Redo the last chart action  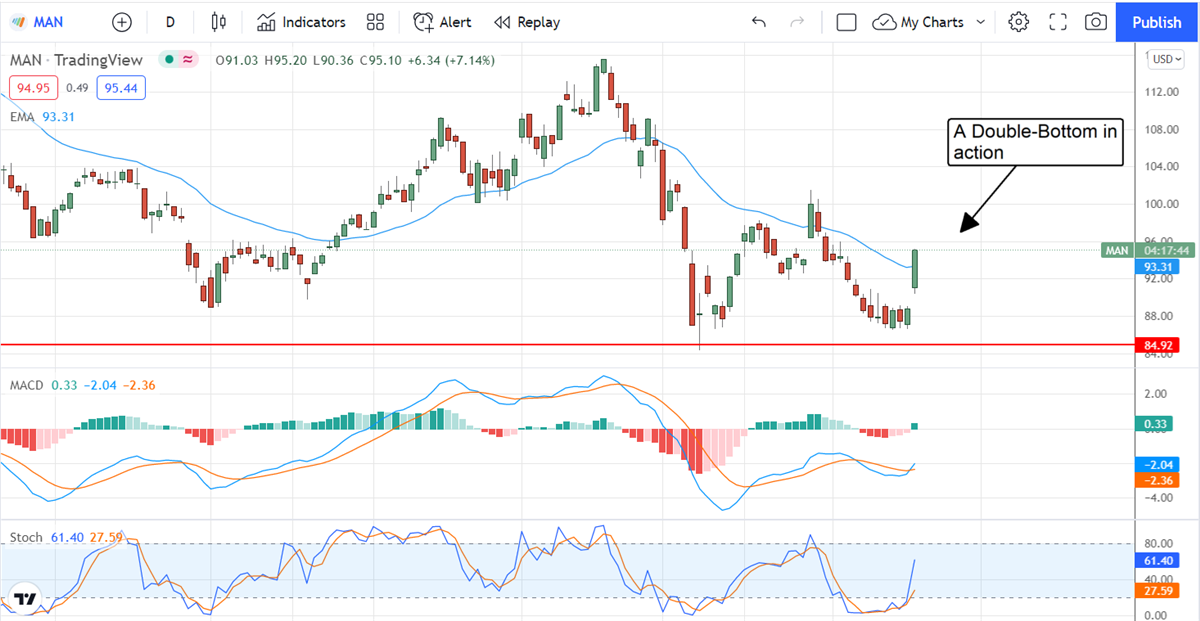797,22
